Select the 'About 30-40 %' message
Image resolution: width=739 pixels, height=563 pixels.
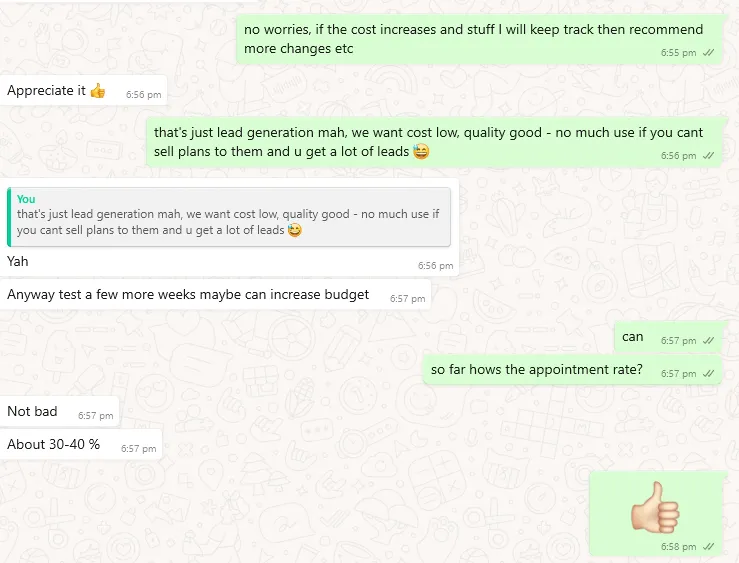point(81,445)
